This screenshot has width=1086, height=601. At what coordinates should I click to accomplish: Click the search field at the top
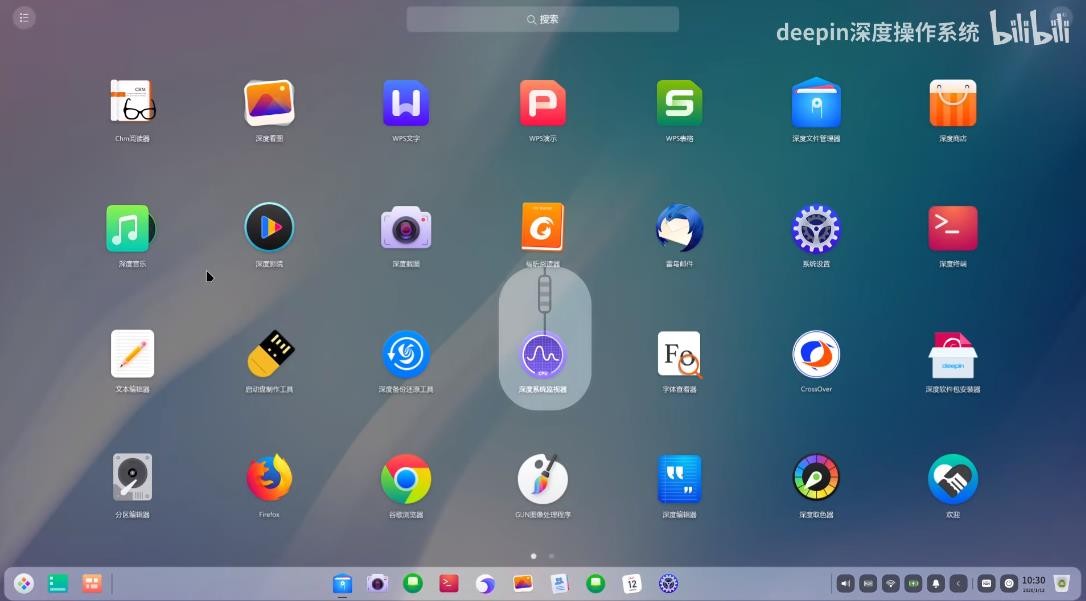click(x=543, y=19)
